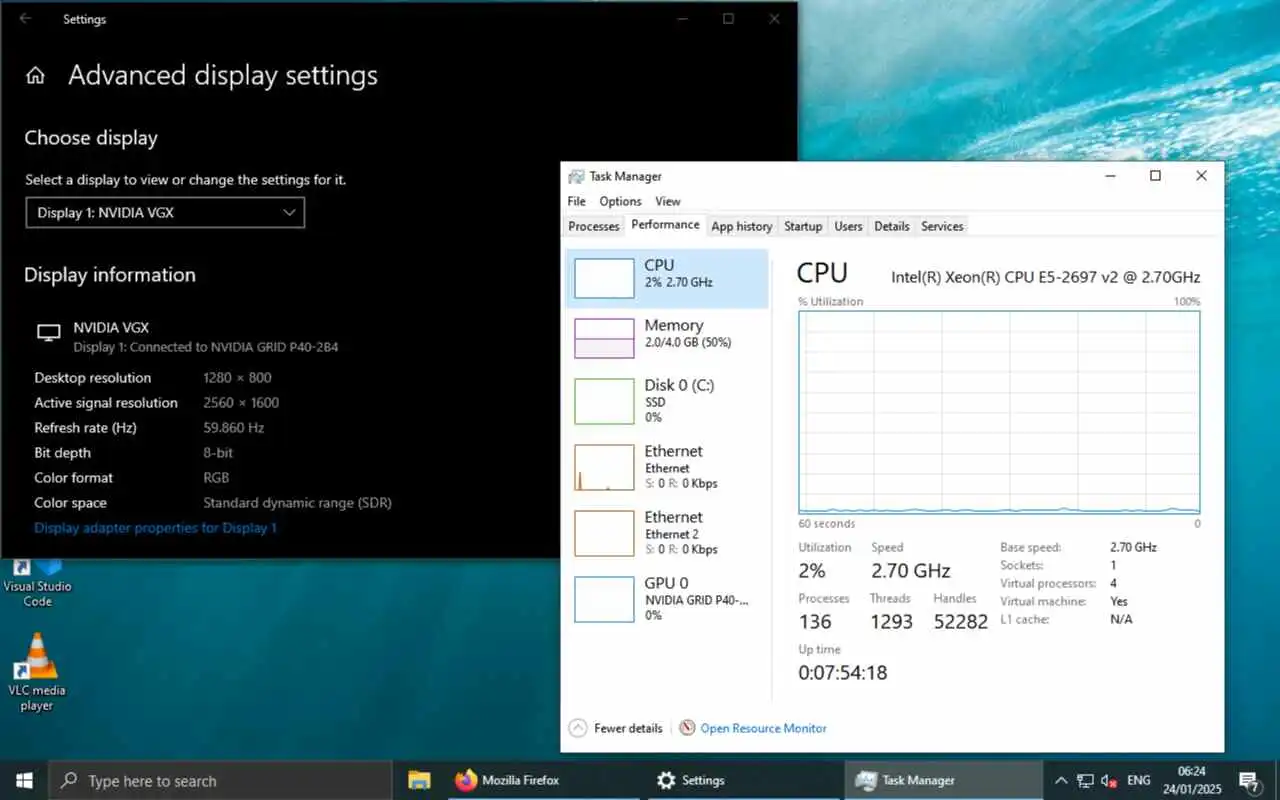1280x800 pixels.
Task: Click the Virtual processors value 4
Action: tap(1113, 583)
